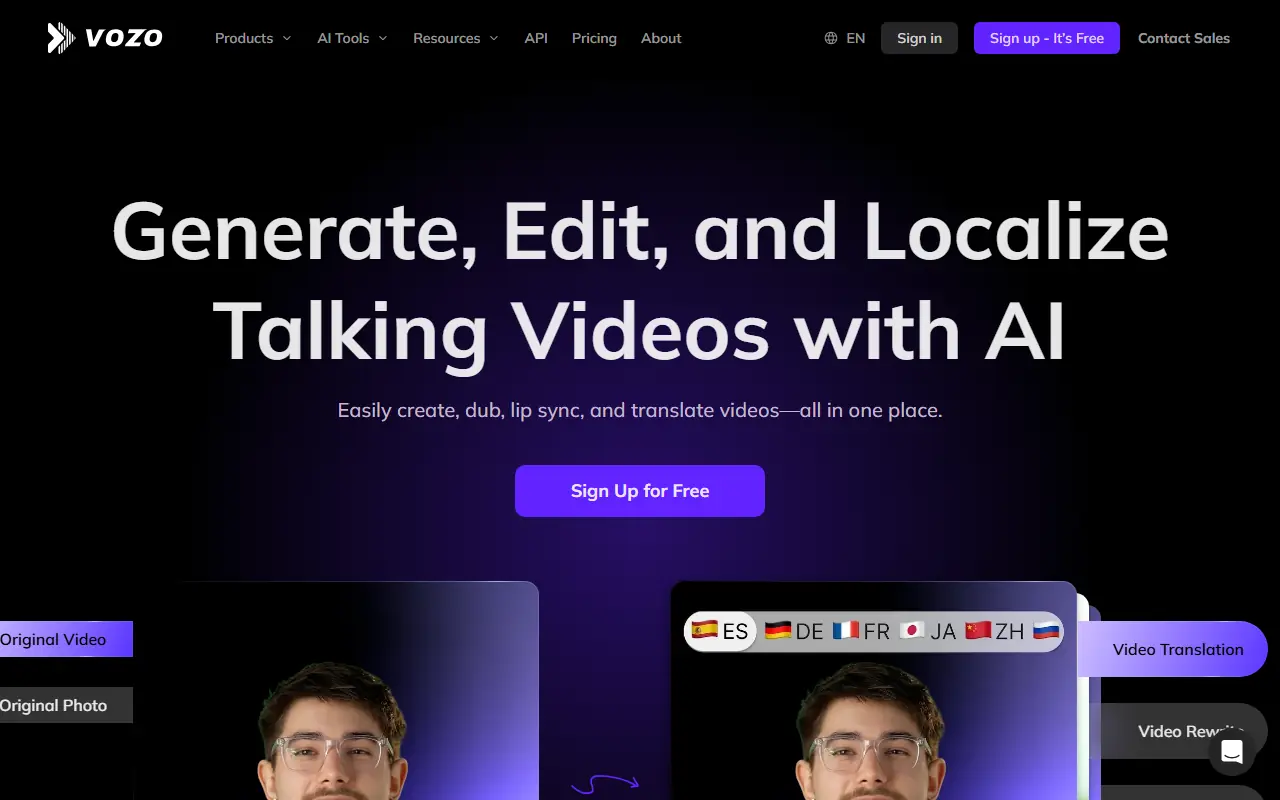Click the globe language icon
The width and height of the screenshot is (1280, 800).
[831, 38]
